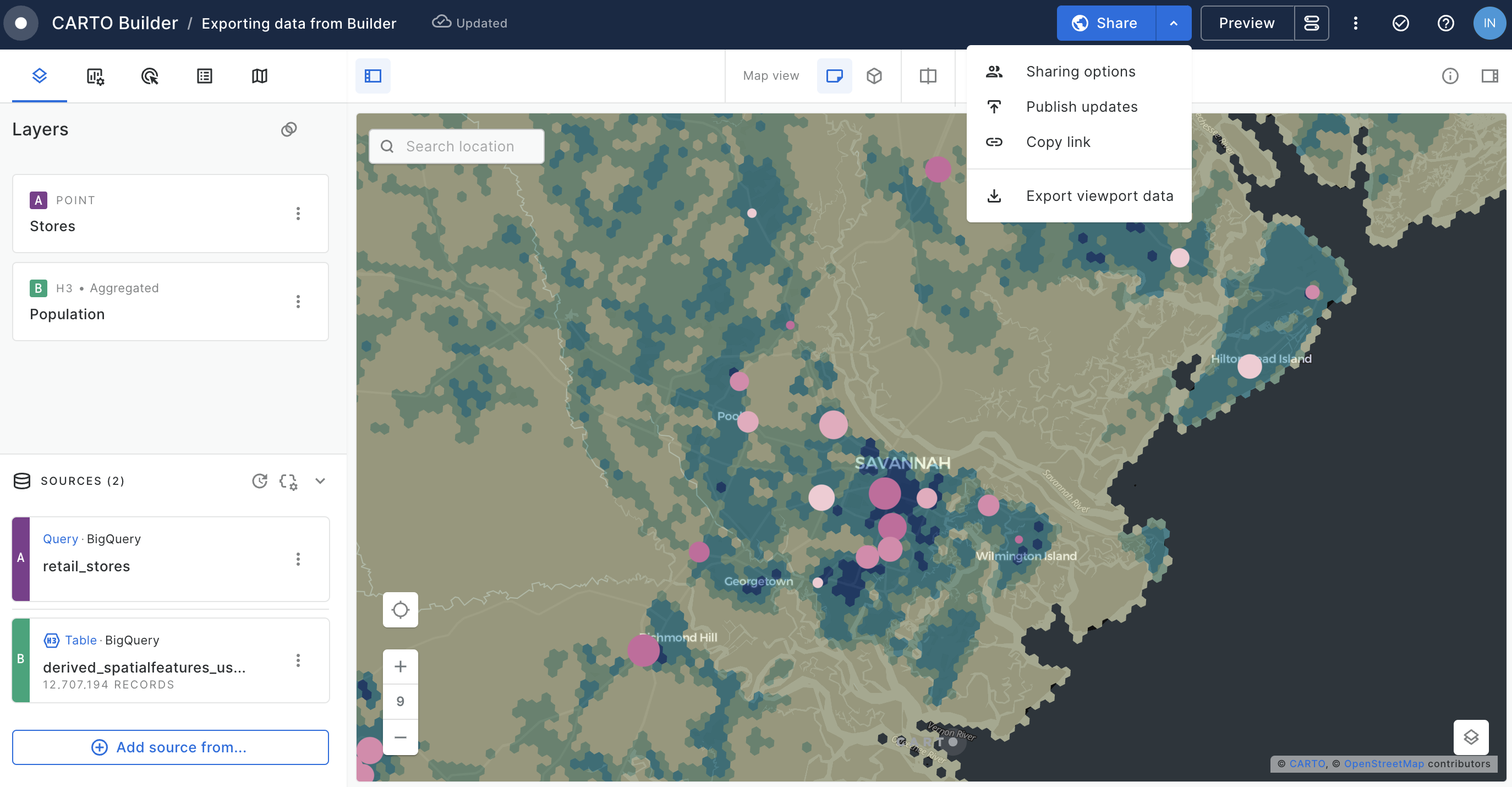Viewport: 1512px width, 787px height.
Task: Click the Preview button
Action: tap(1246, 24)
